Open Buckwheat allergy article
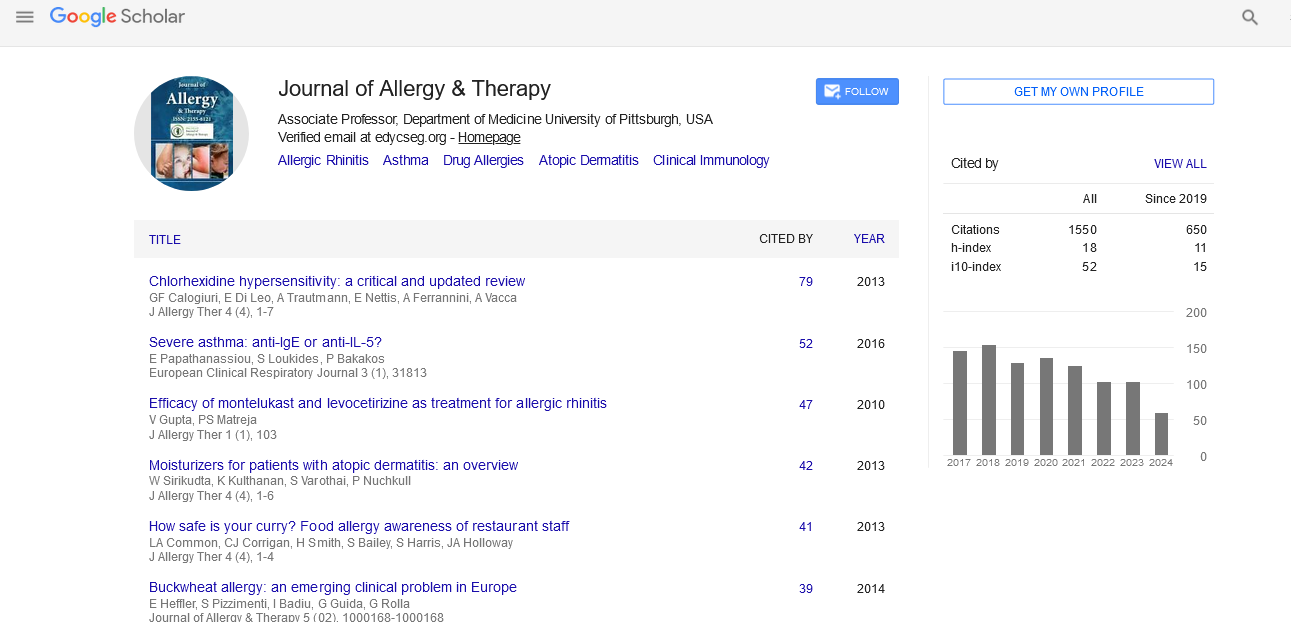This screenshot has height=622, width=1291. (x=333, y=587)
